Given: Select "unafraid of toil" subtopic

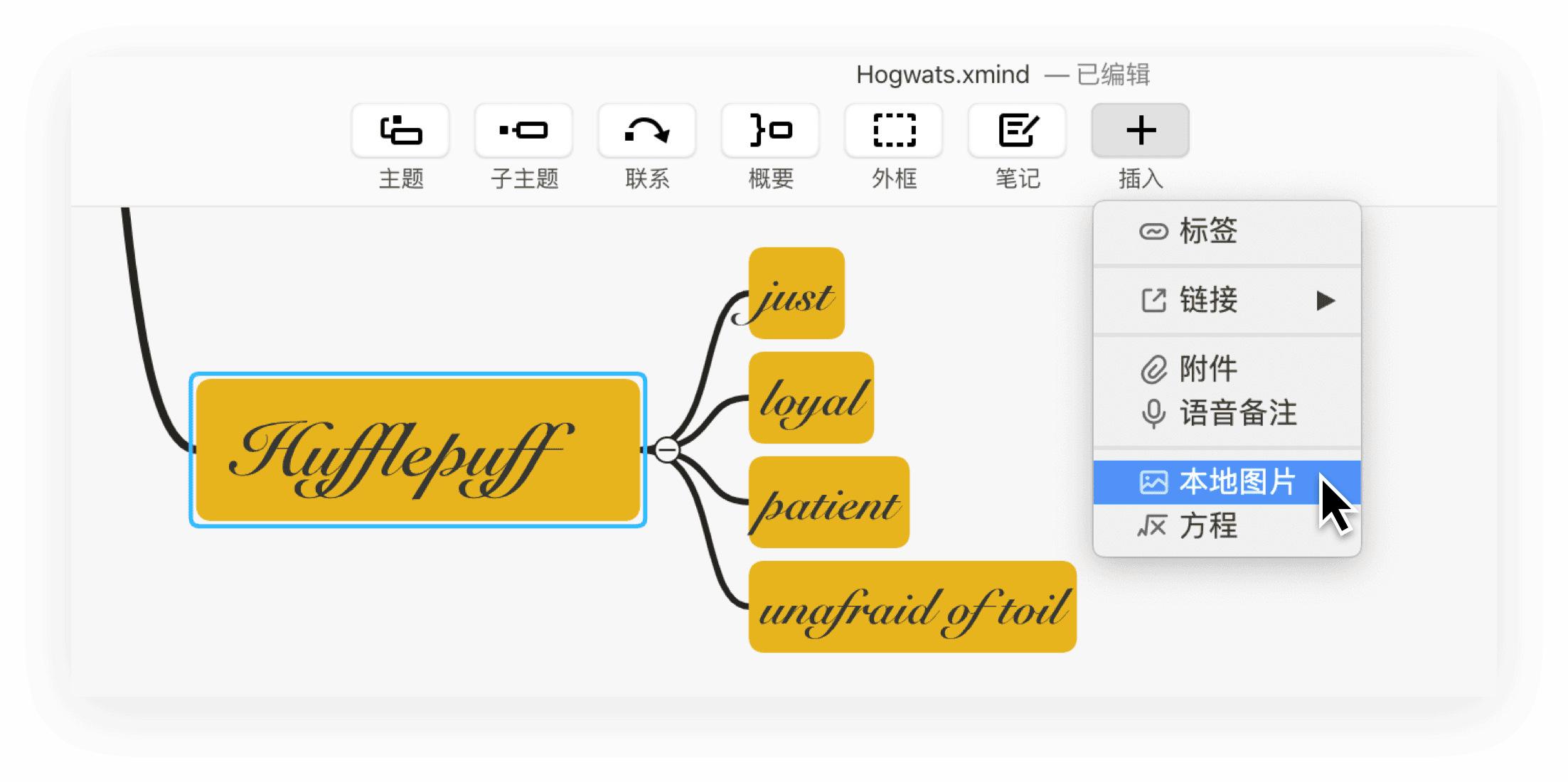Looking at the screenshot, I should (x=912, y=607).
